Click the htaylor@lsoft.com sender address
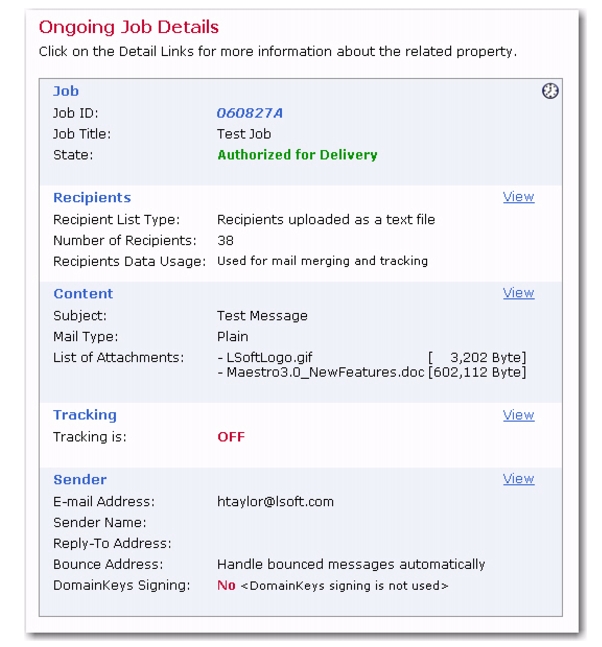 pyautogui.click(x=275, y=502)
